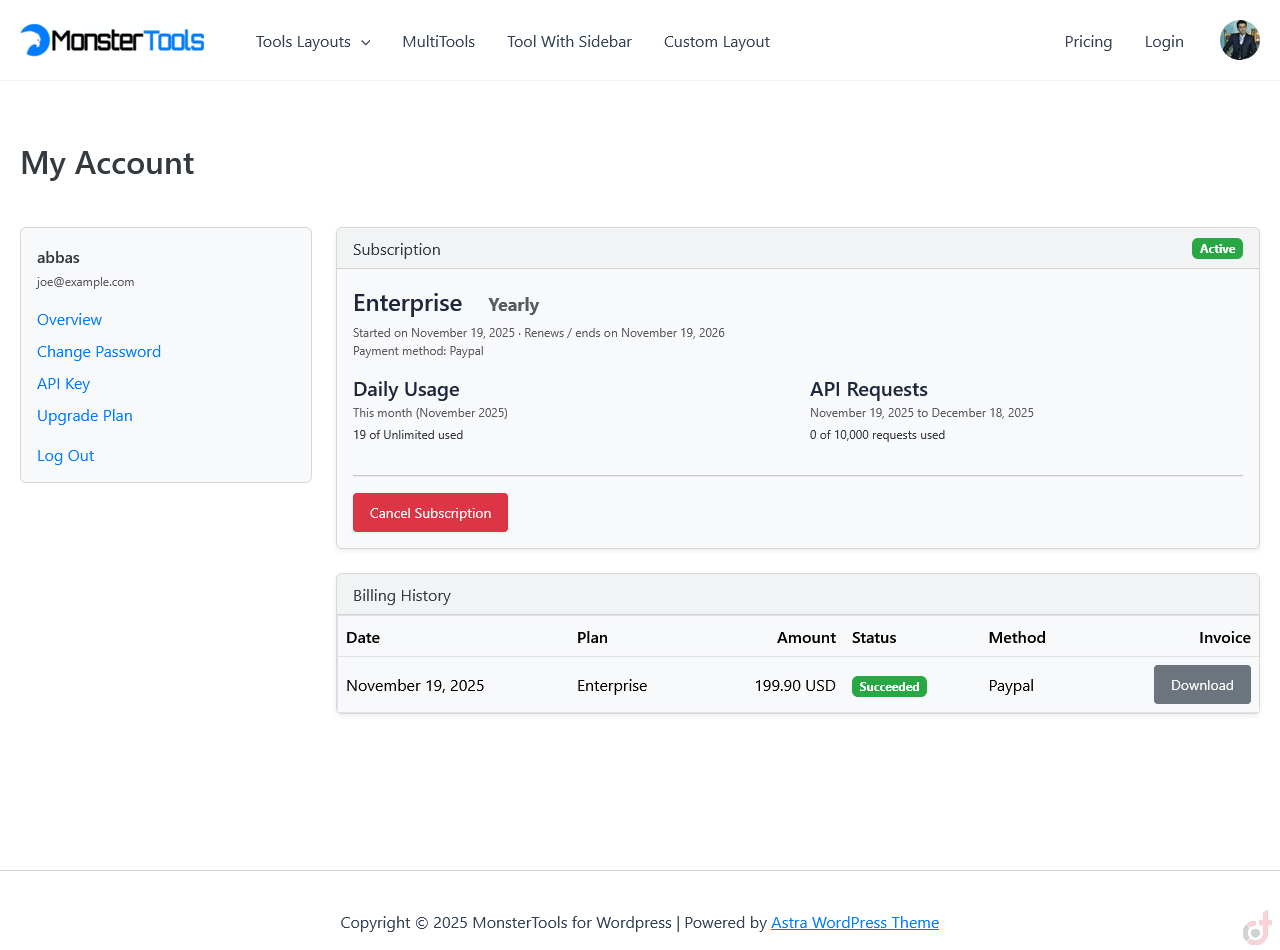Log Out of the account
Screen dimensions: 1280x950
65,456
